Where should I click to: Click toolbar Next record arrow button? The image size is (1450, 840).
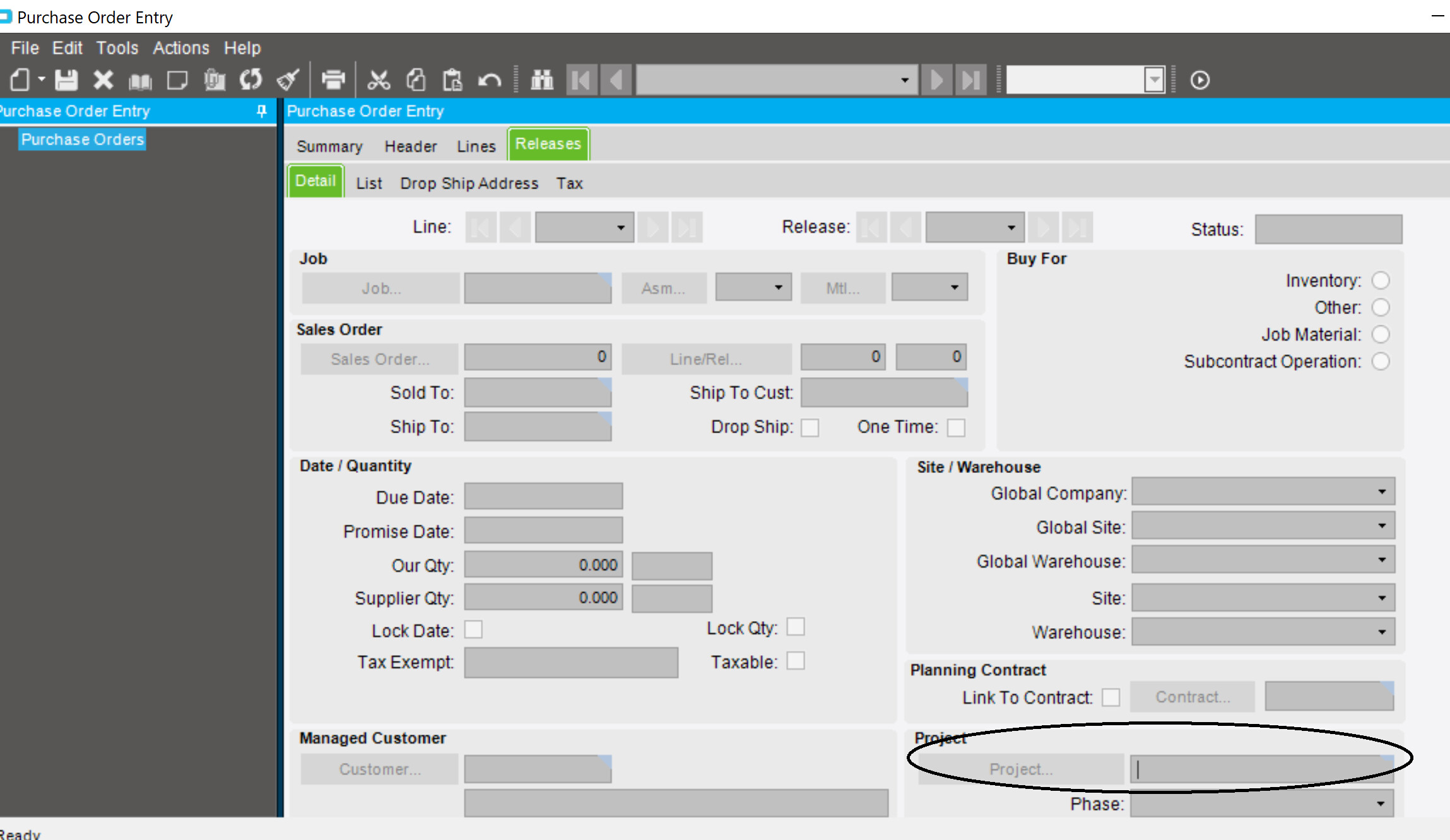point(937,80)
